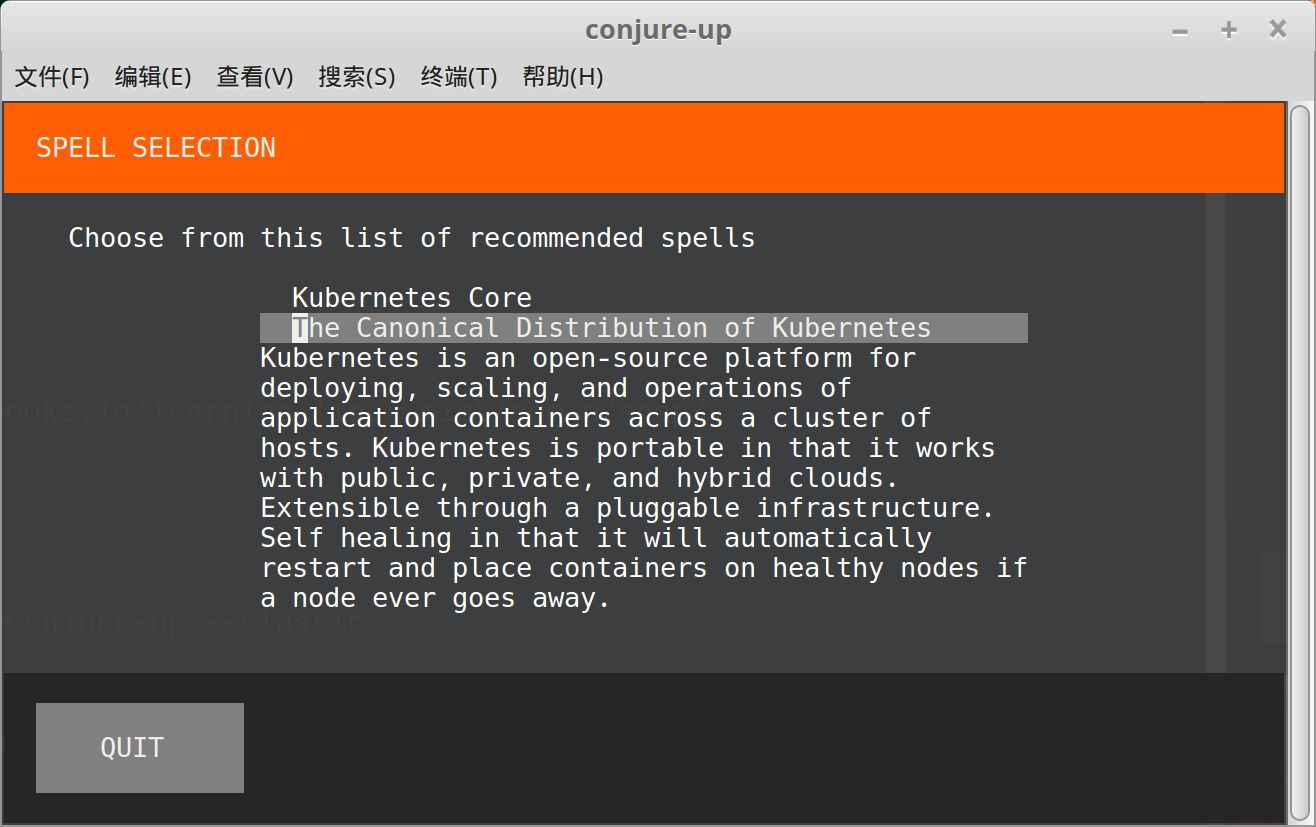Close the conjure-up terminal window
Screen dimensions: 1316x827
1278,30
